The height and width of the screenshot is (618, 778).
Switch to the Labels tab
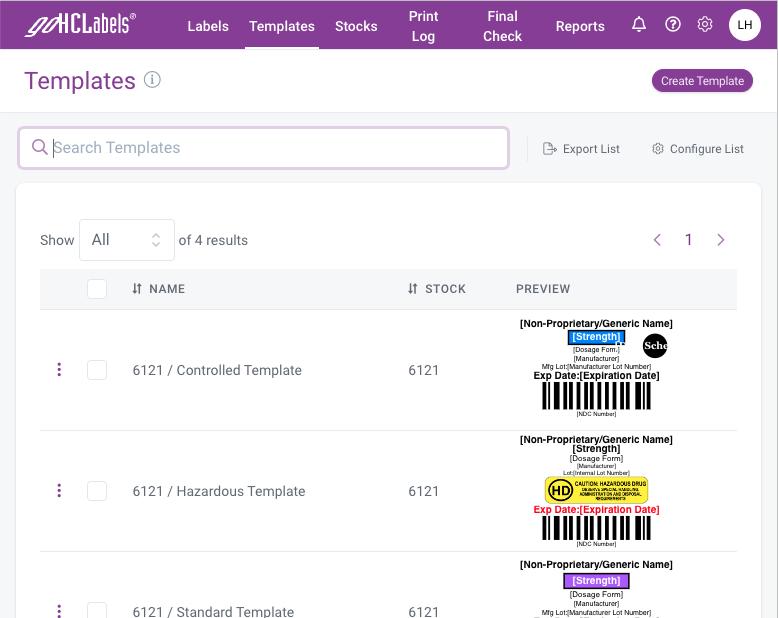pos(208,26)
